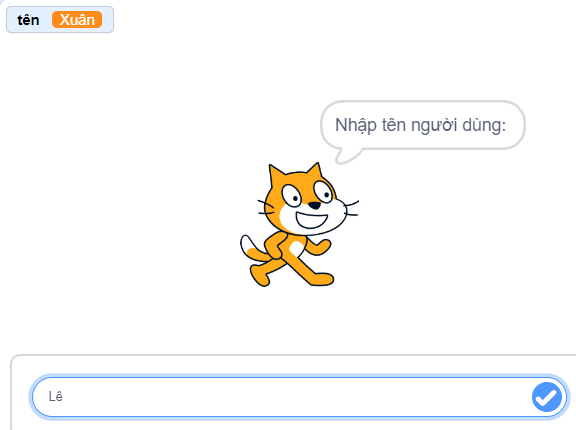576x430 pixels.
Task: Click the cat's right eye
Action: coord(323,191)
